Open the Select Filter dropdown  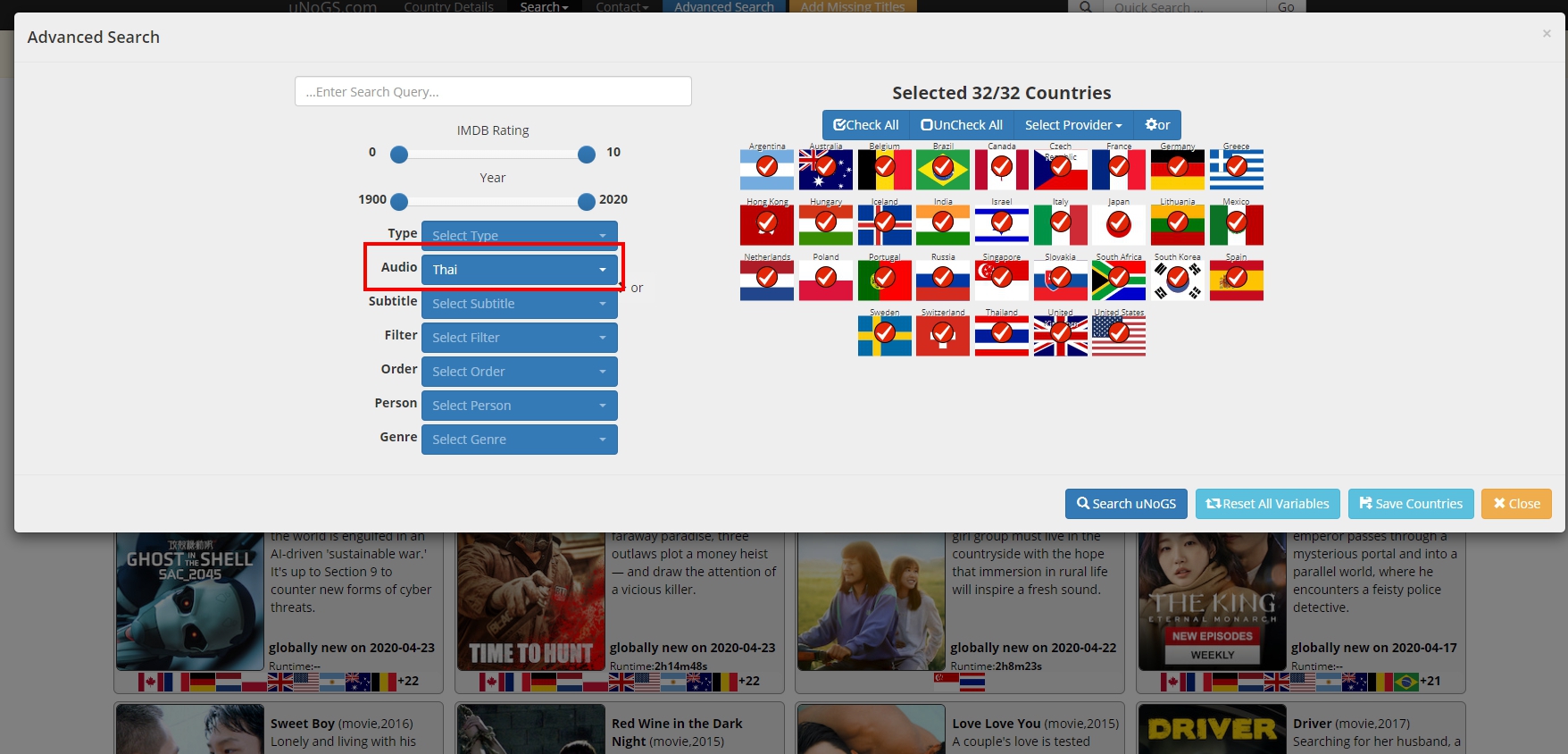[520, 338]
